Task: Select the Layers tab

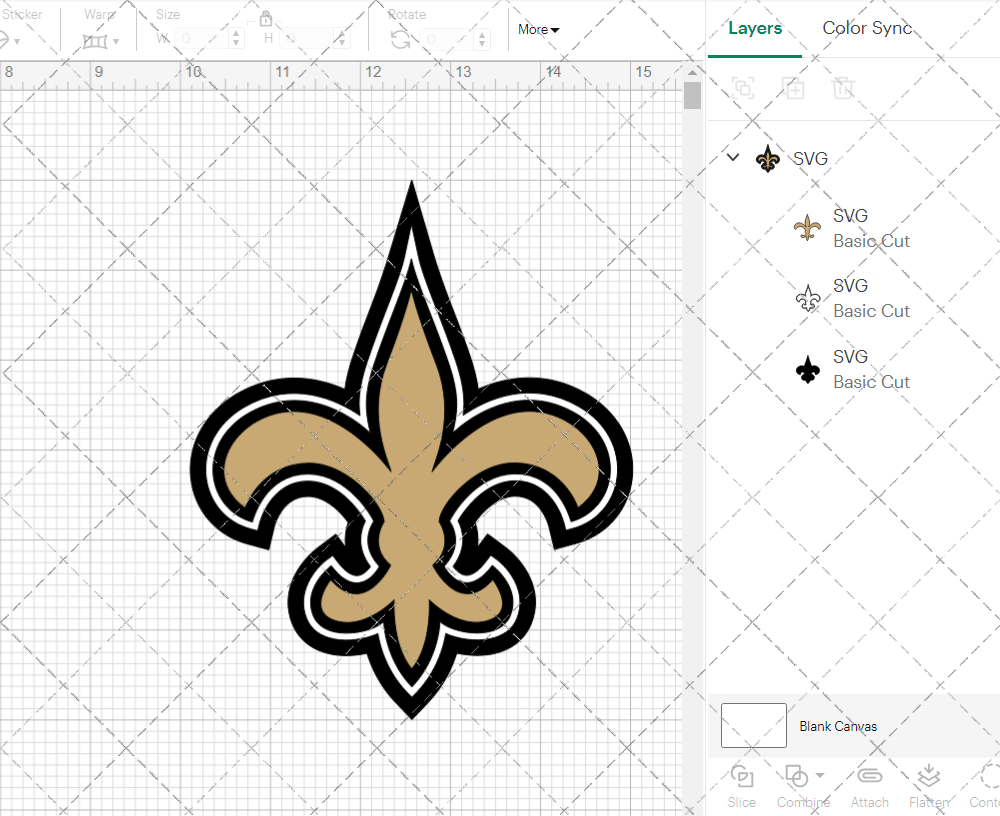Action: click(x=755, y=28)
